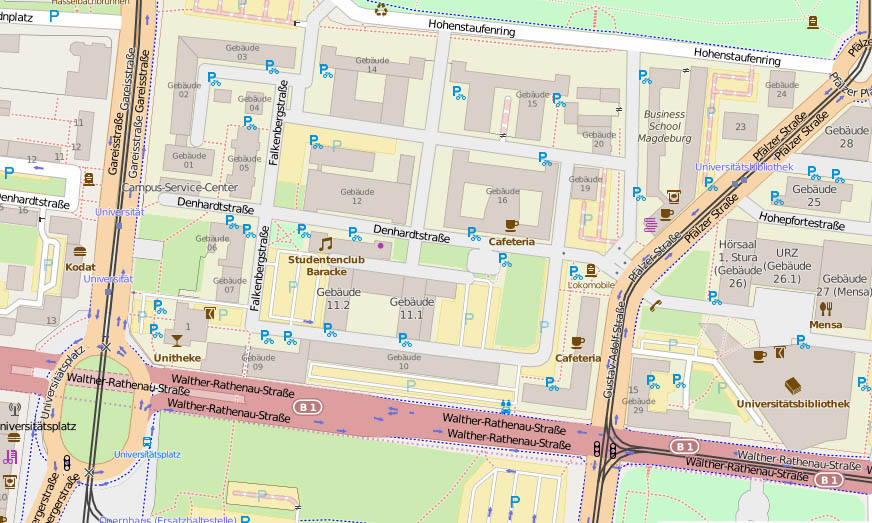
Task: Click the antenna tower icon at Universitätsplatz
Action: click(x=15, y=409)
